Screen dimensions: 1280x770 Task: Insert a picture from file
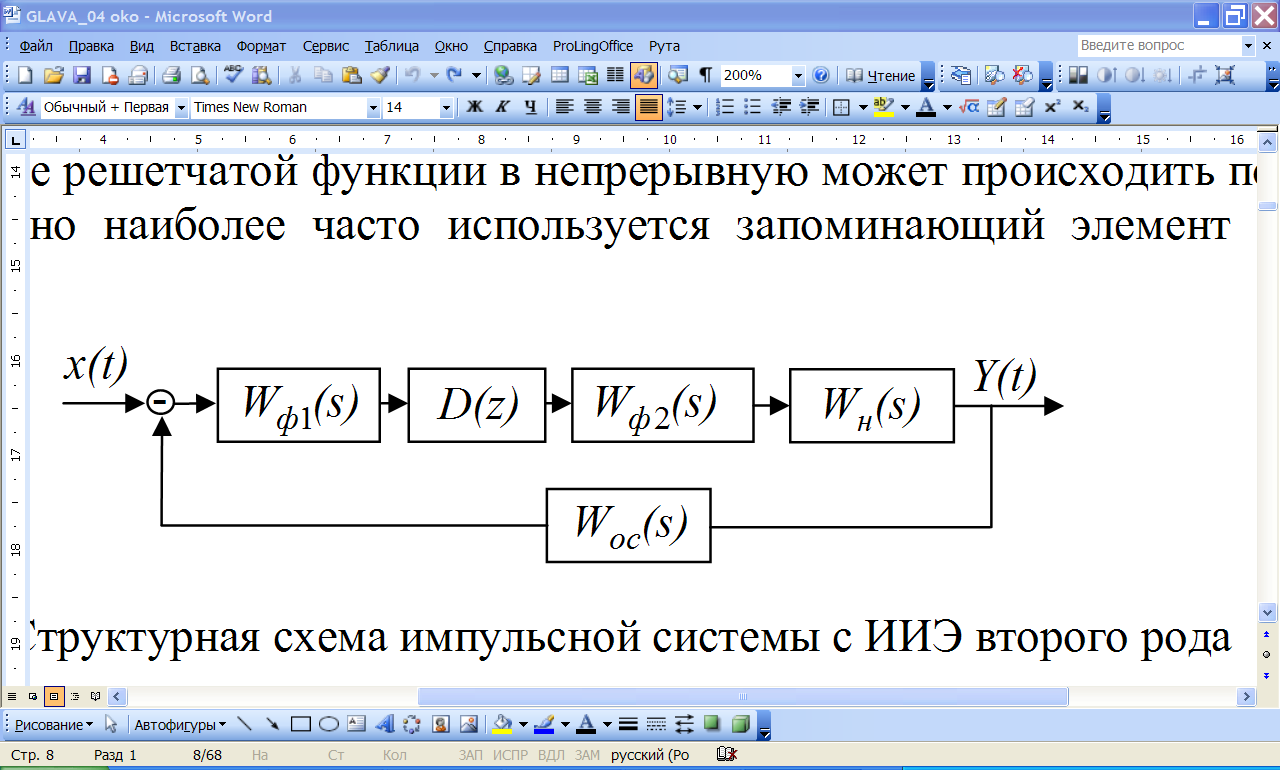pos(468,724)
